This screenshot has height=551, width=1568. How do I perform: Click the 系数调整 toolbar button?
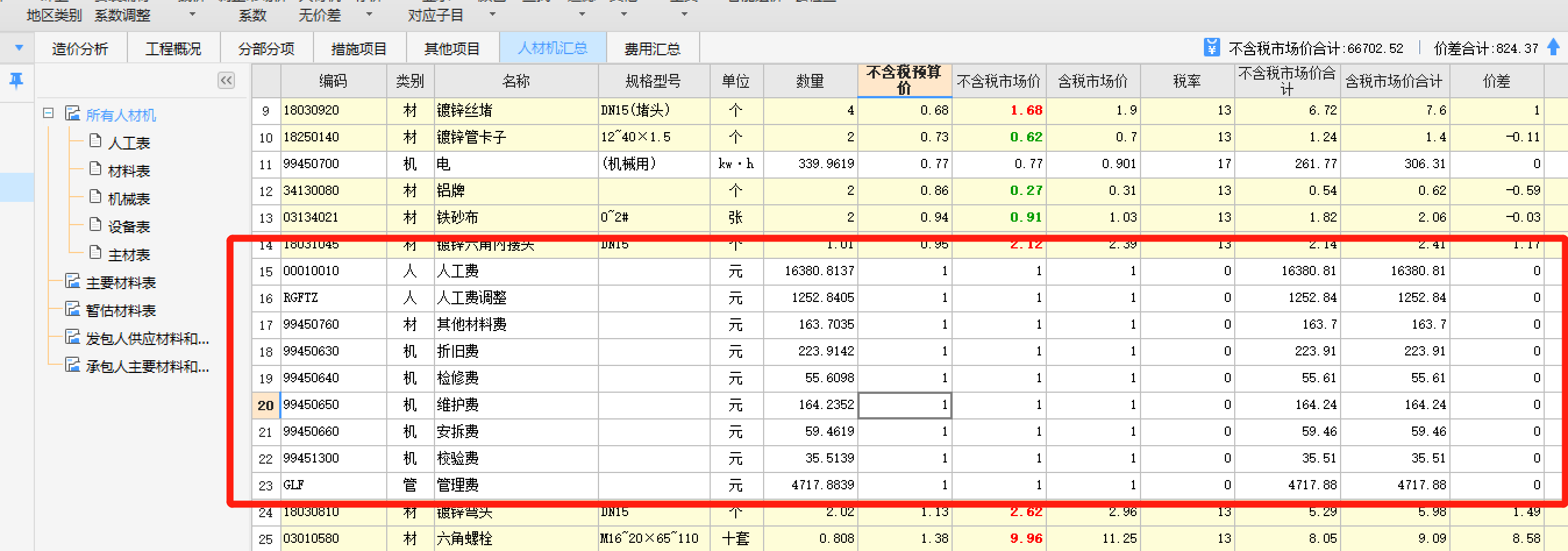tap(122, 15)
